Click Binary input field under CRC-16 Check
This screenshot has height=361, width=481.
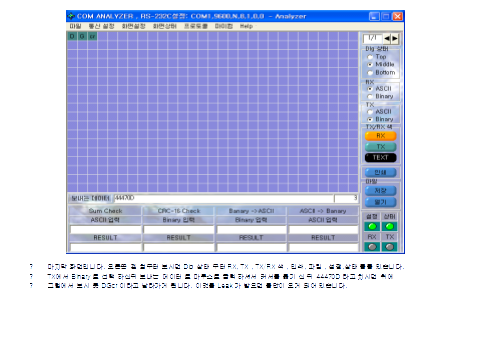(179, 230)
